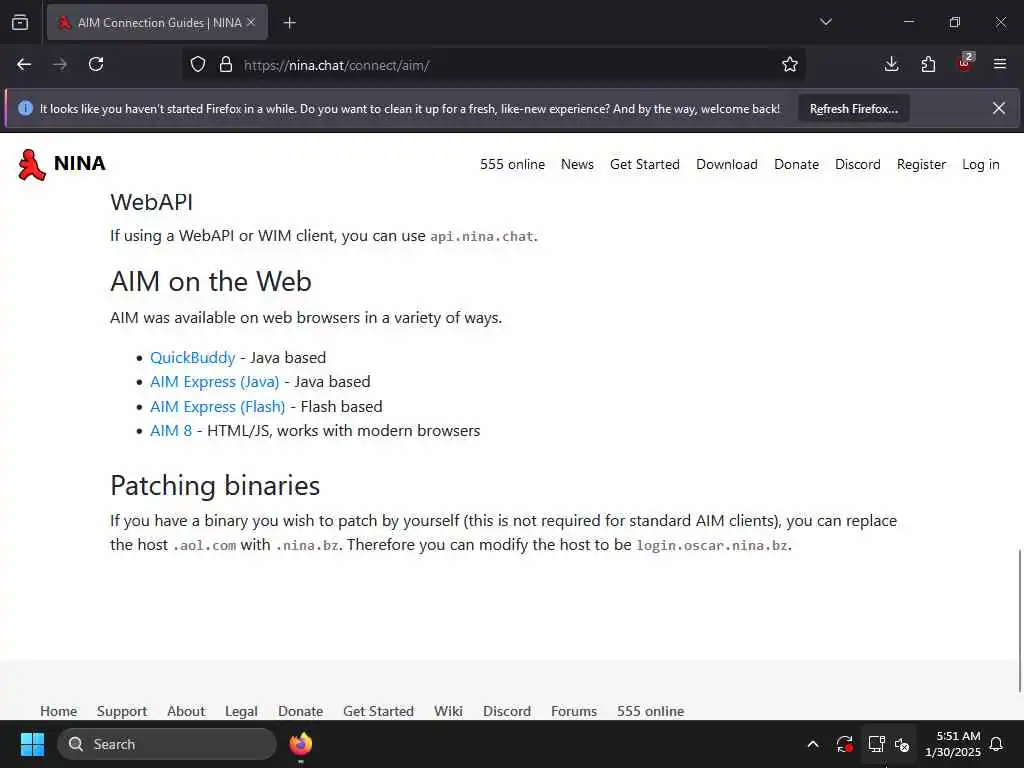
Task: Click the page vertical scrollbar thumb
Action: (x=1020, y=620)
